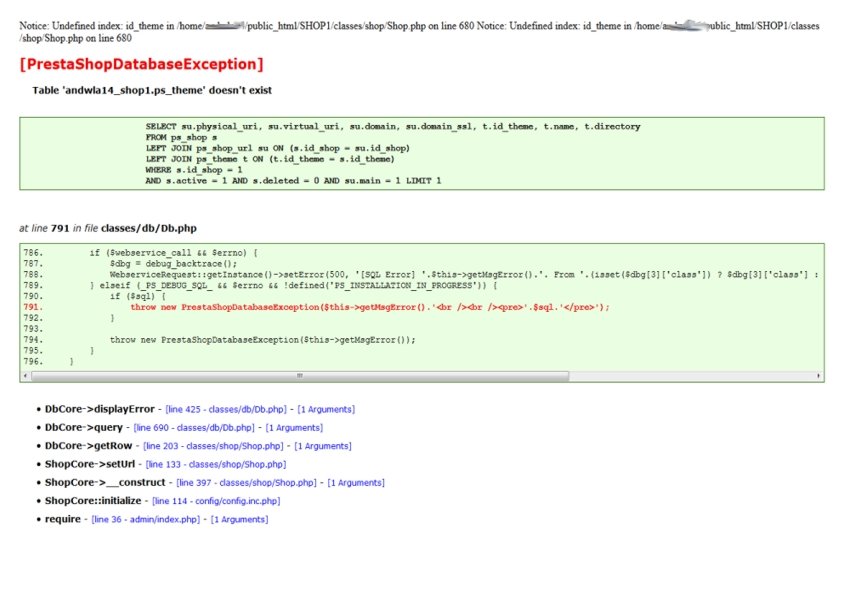The height and width of the screenshot is (595, 842).
Task: Click the "ShopCore->setUrl" trace entry text
Action: [90, 464]
